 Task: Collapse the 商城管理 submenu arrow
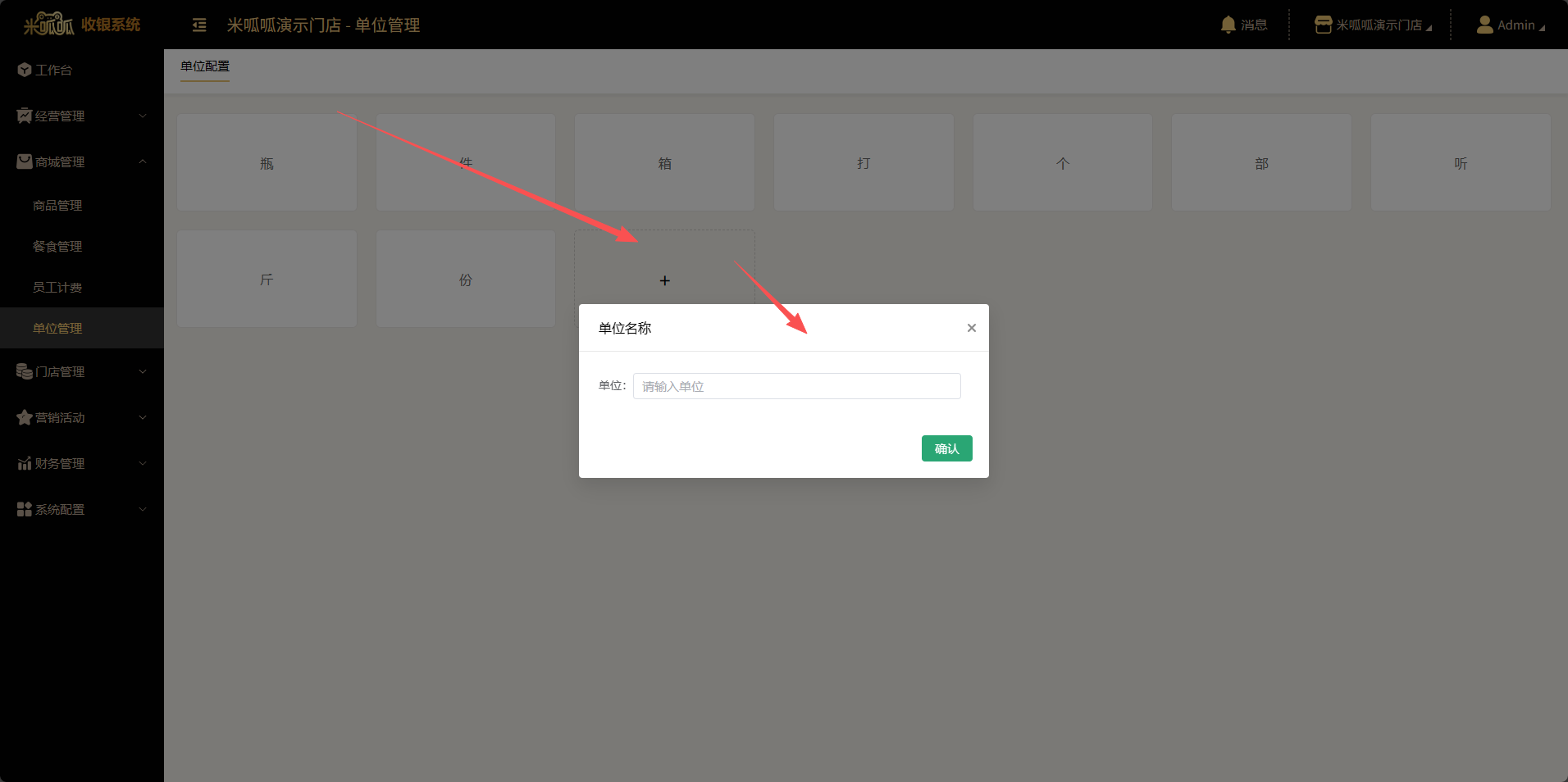pyautogui.click(x=143, y=162)
